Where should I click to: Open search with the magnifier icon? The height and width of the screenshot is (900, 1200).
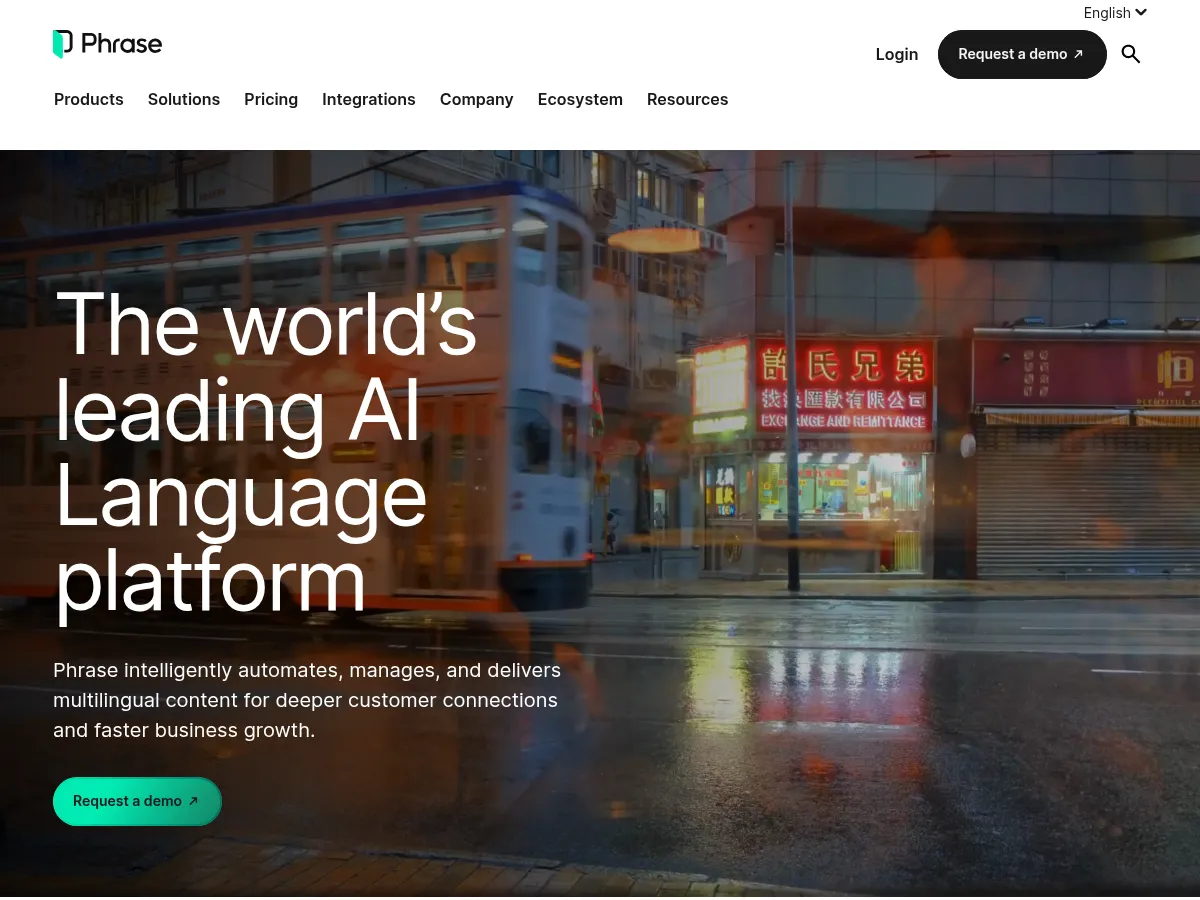coord(1131,54)
